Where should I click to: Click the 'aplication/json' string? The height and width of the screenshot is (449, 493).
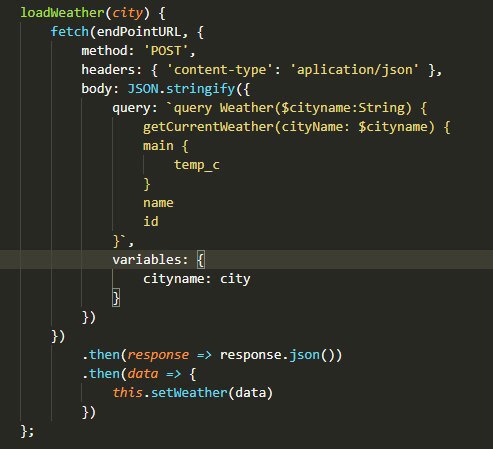(355, 70)
